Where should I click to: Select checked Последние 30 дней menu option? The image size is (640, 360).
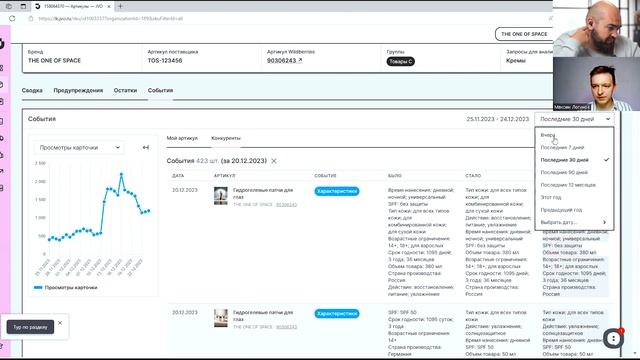point(574,160)
